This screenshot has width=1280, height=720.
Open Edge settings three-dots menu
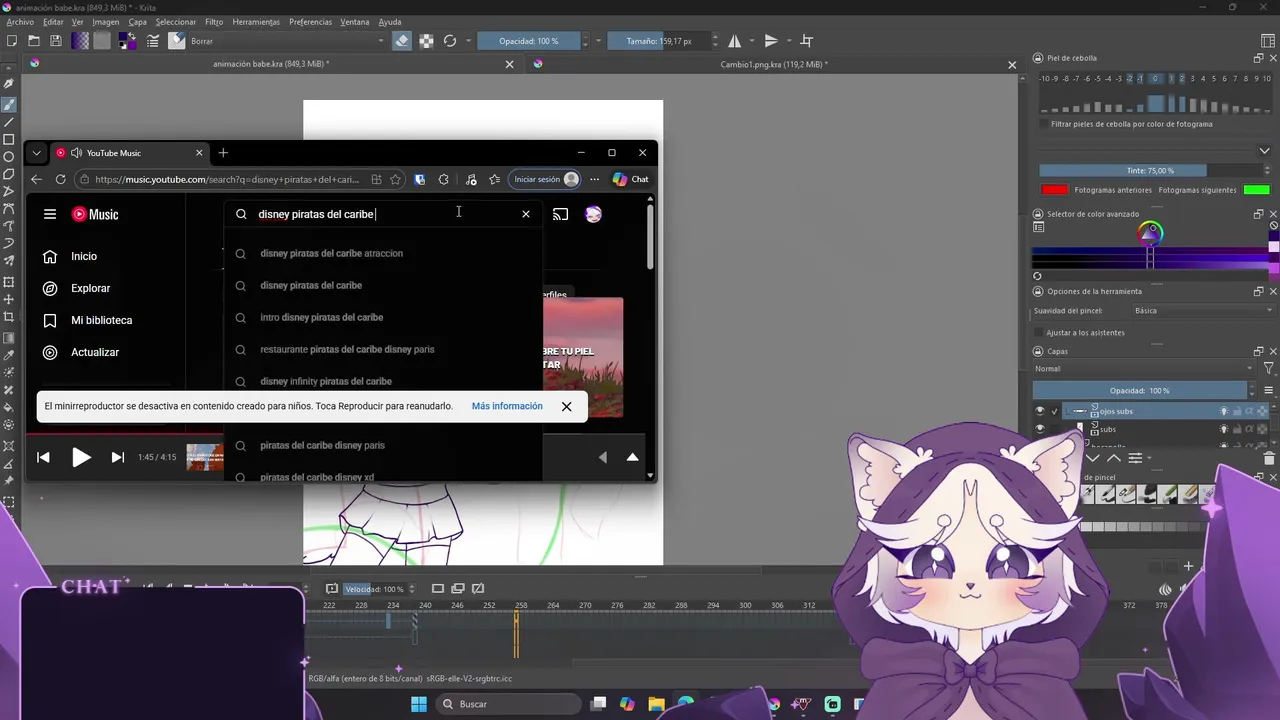[594, 179]
